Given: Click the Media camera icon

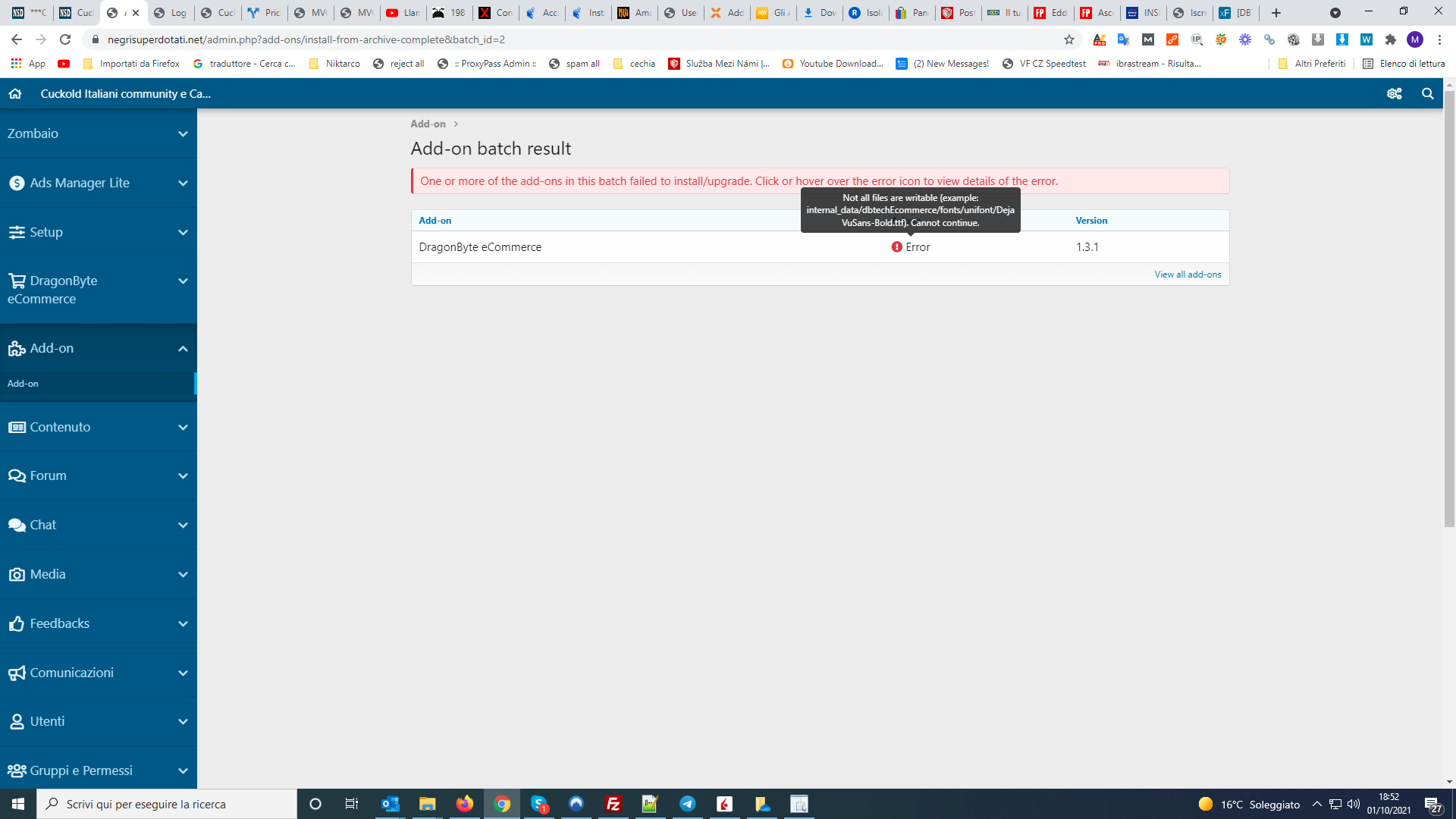Looking at the screenshot, I should tap(17, 574).
